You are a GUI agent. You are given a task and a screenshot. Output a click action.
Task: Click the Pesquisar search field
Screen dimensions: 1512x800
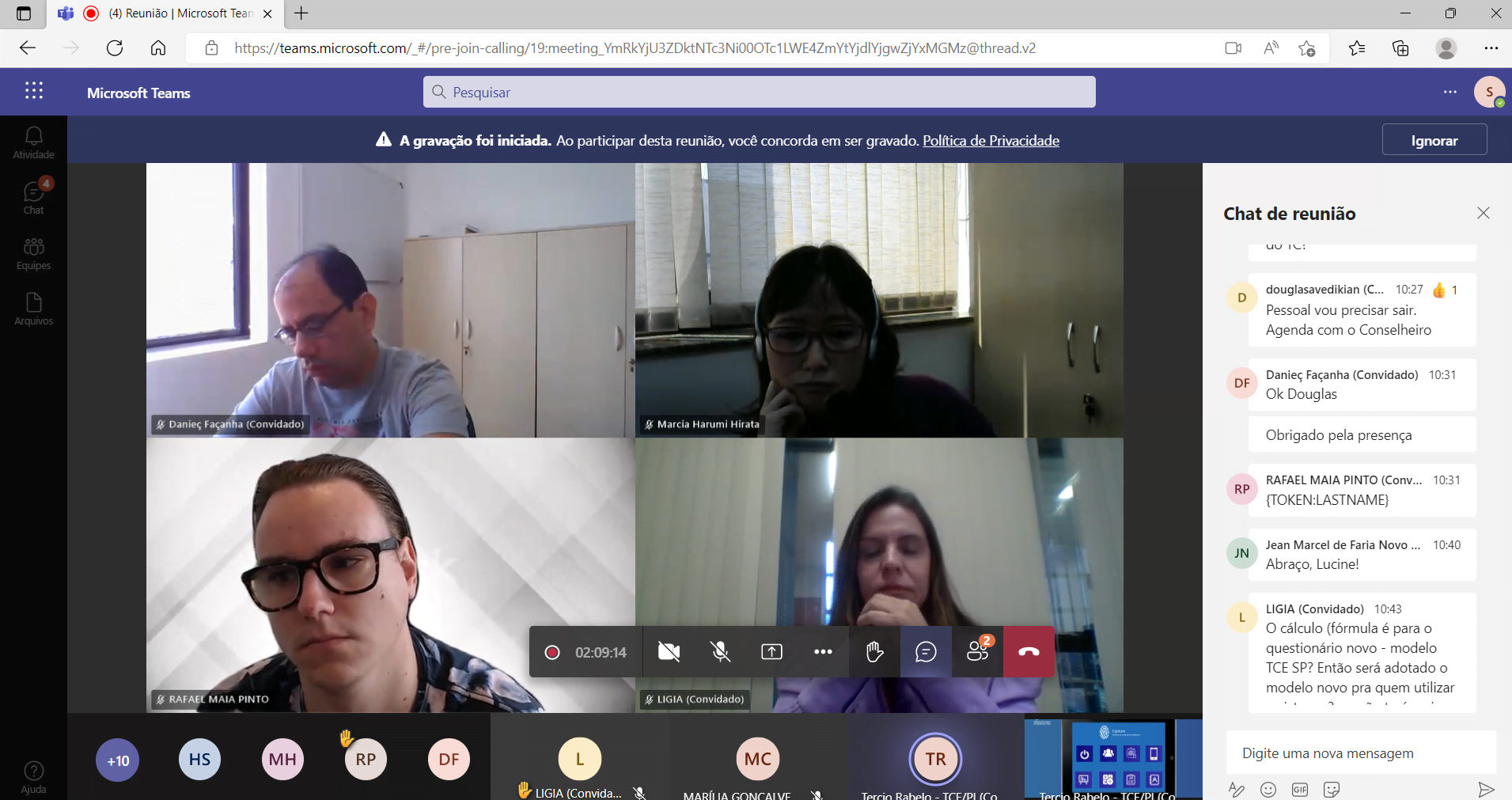point(759,92)
